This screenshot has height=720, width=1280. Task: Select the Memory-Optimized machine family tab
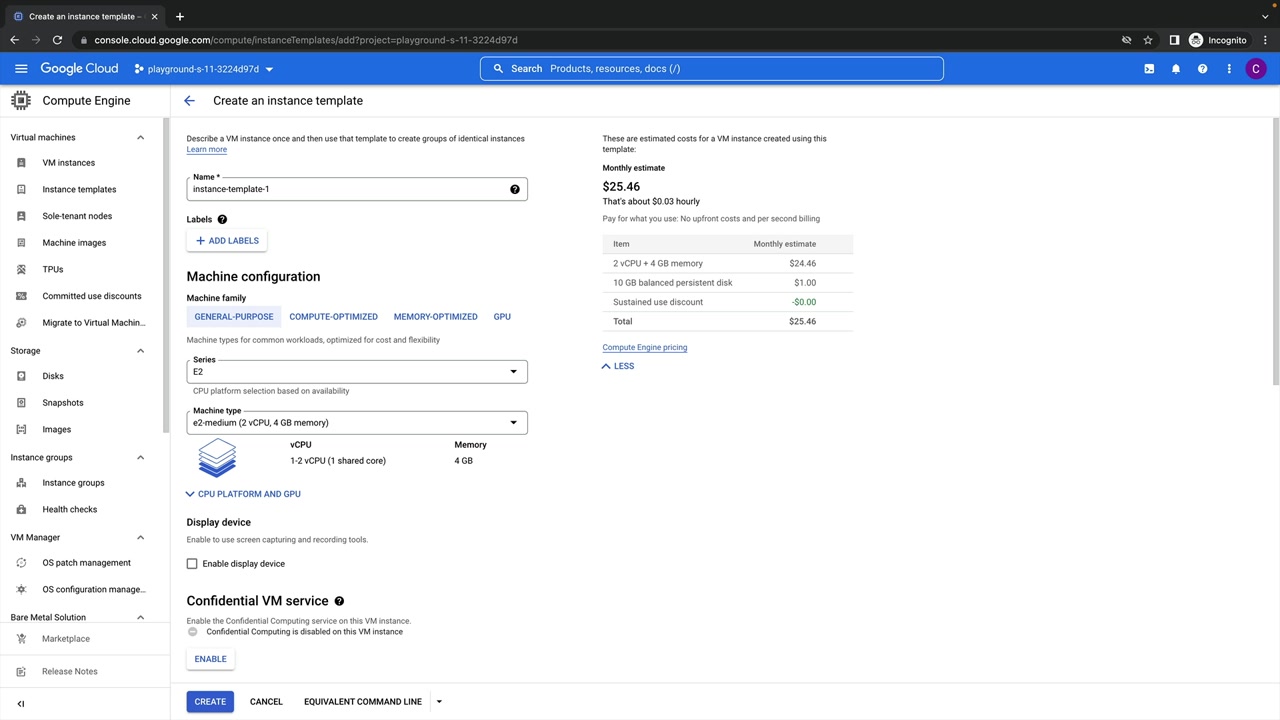click(435, 317)
